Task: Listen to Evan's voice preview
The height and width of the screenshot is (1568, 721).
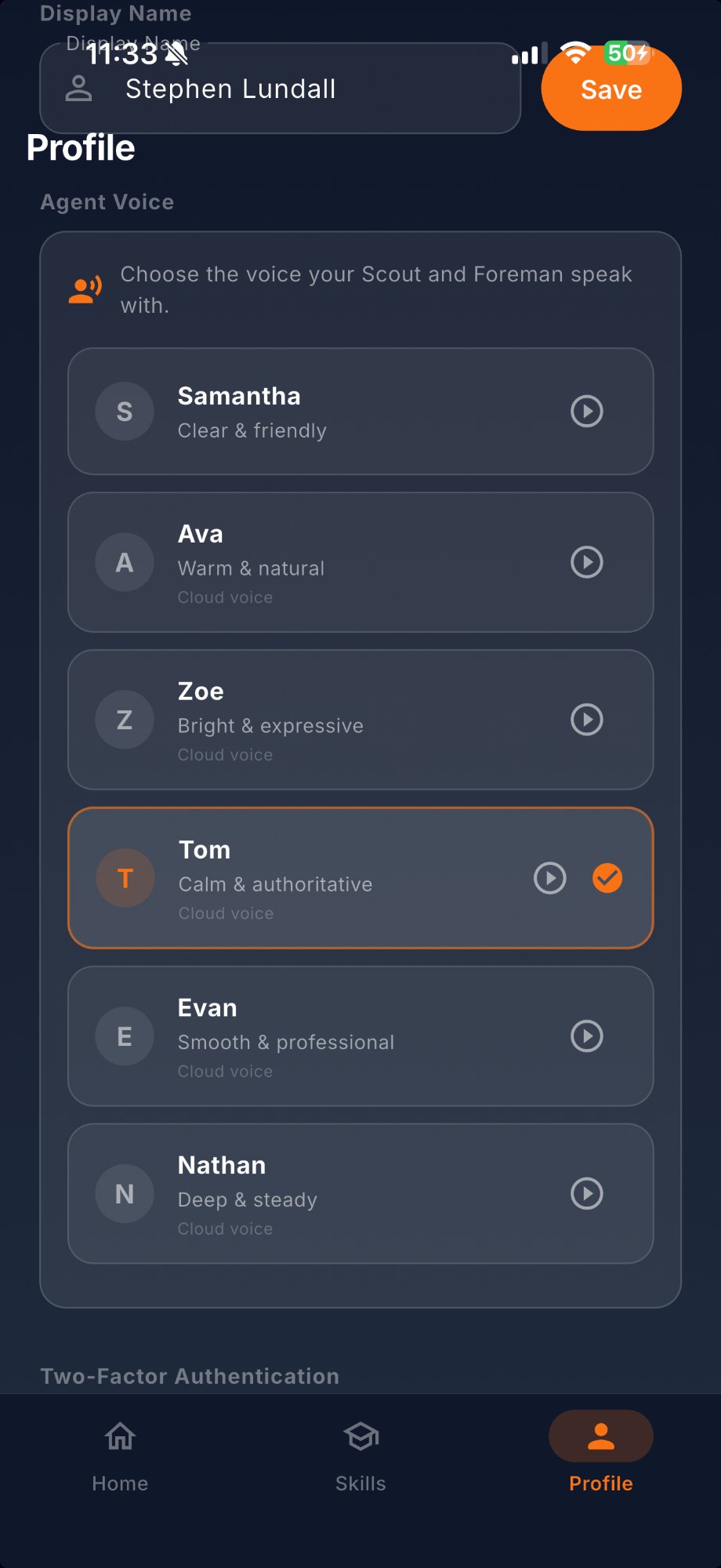Action: pos(586,1036)
